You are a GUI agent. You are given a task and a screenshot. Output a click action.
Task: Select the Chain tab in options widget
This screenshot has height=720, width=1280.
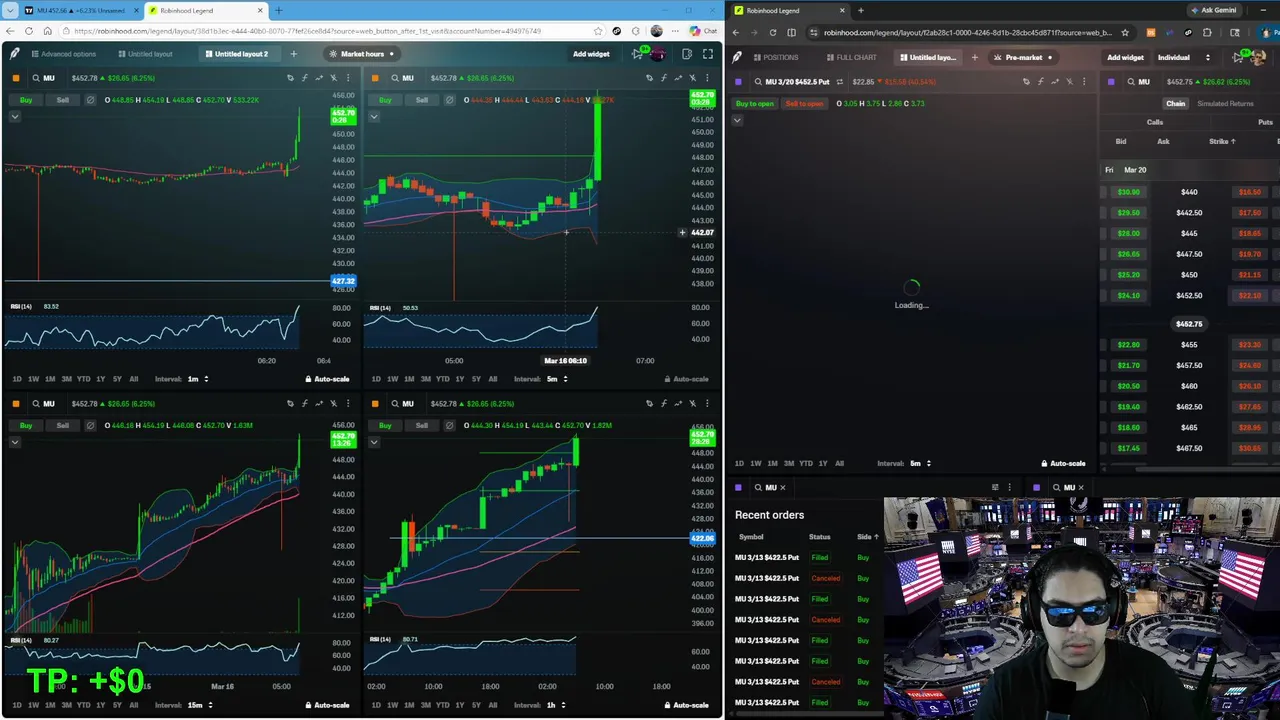tap(1175, 103)
